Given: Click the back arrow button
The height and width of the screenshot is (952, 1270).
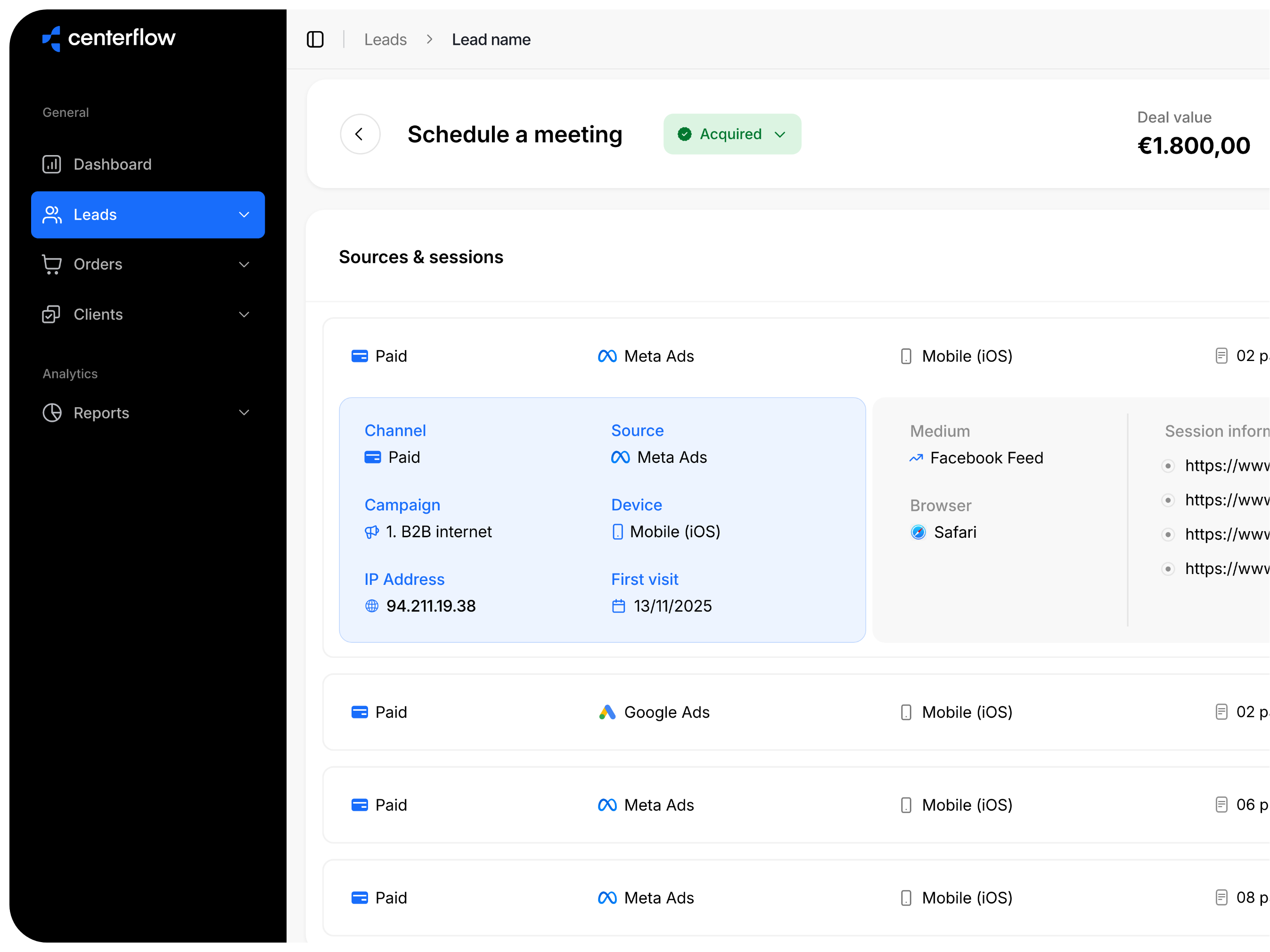Looking at the screenshot, I should pyautogui.click(x=360, y=134).
